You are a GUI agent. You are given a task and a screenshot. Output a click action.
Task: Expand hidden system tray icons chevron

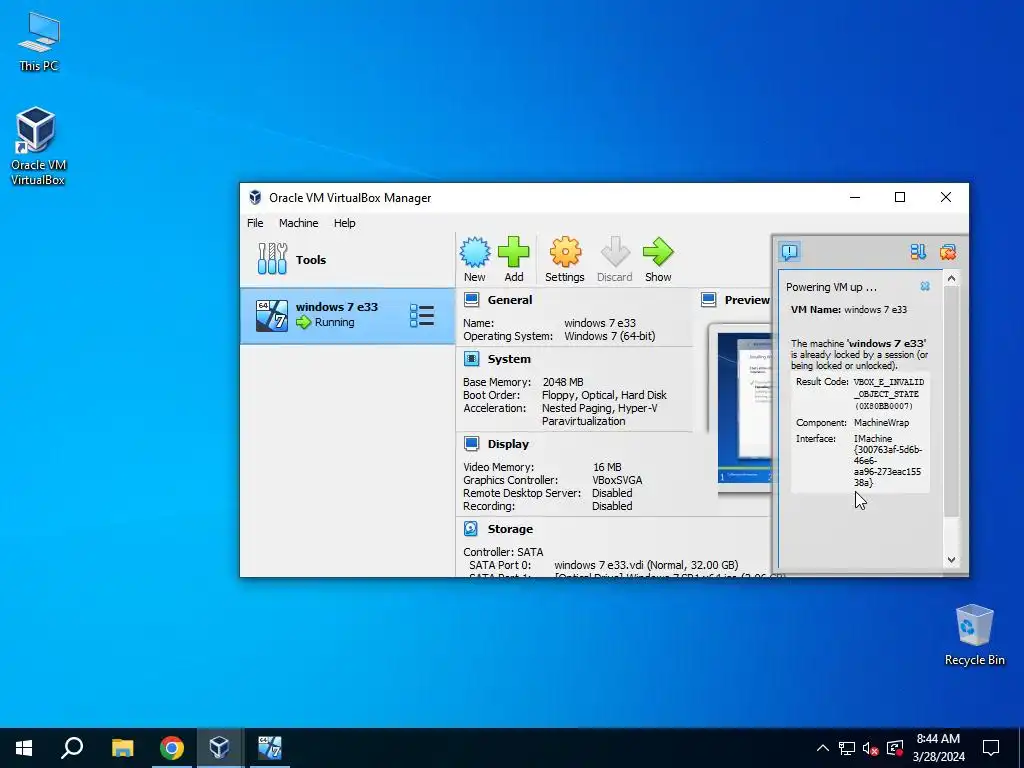[823, 748]
